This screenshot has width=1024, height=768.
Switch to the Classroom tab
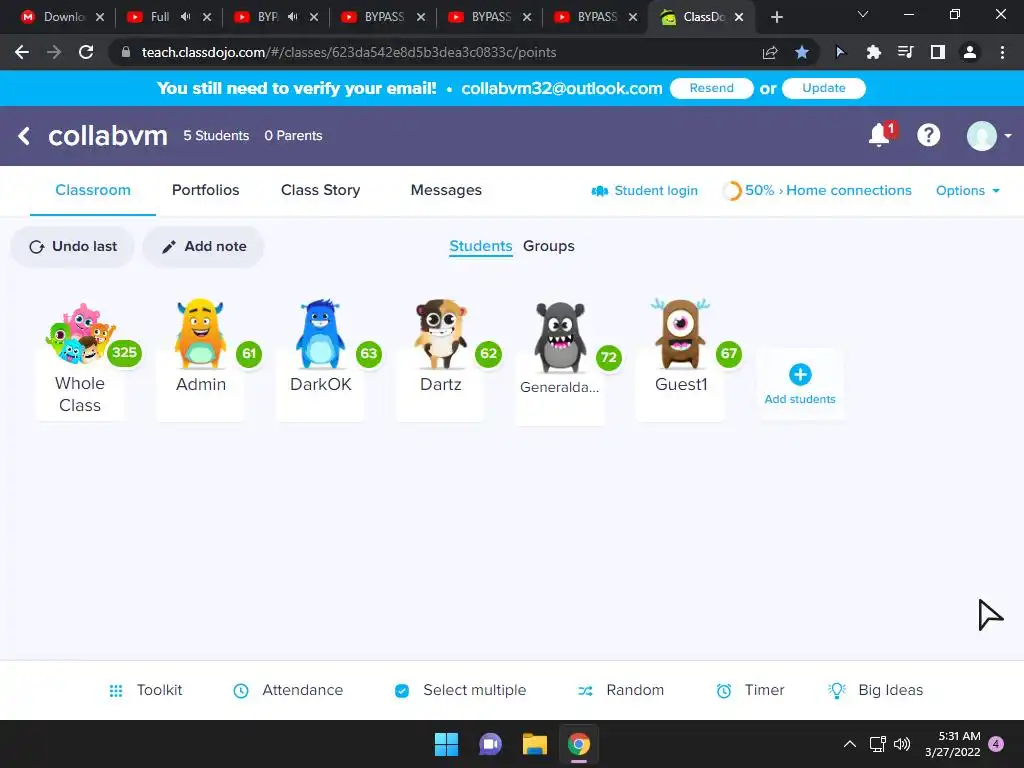[x=93, y=190]
